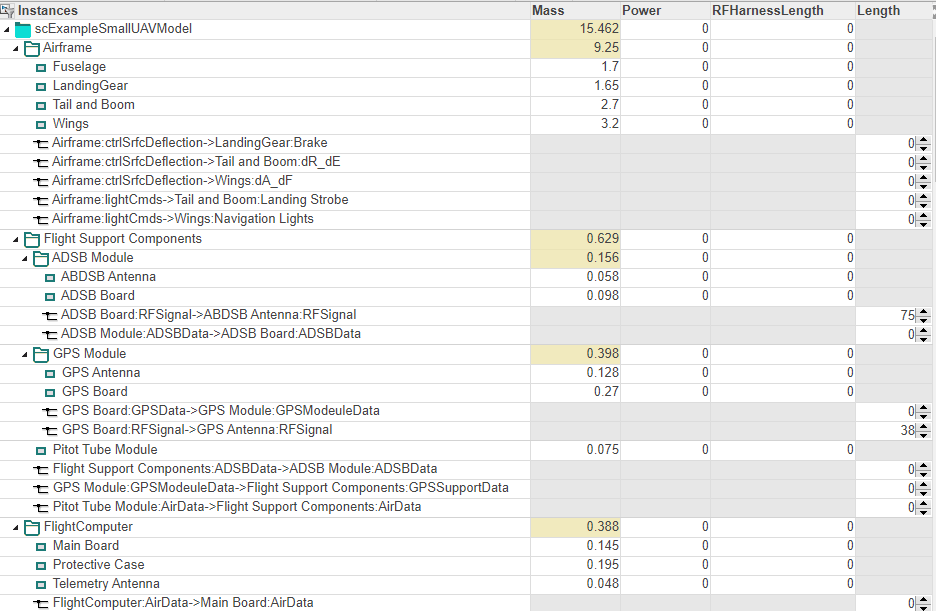Click connector icon for Wings:dA_dF

tap(41, 182)
